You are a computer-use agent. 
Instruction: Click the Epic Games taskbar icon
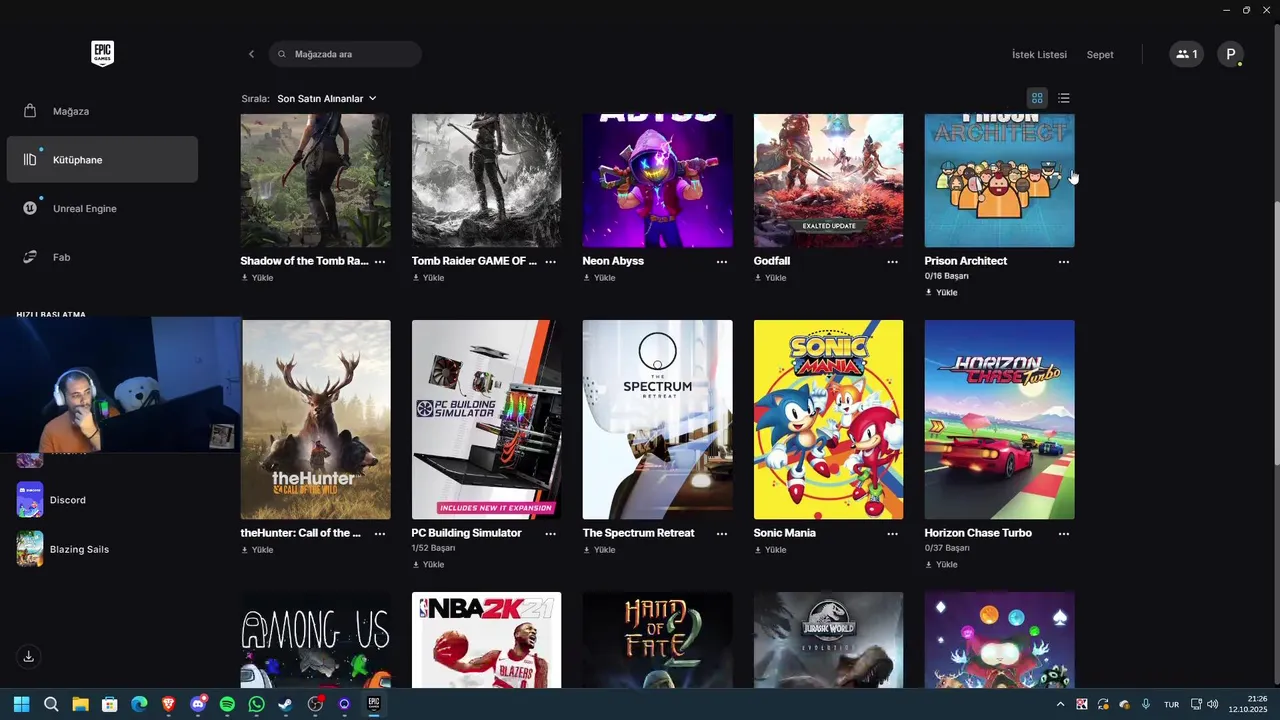pyautogui.click(x=374, y=704)
